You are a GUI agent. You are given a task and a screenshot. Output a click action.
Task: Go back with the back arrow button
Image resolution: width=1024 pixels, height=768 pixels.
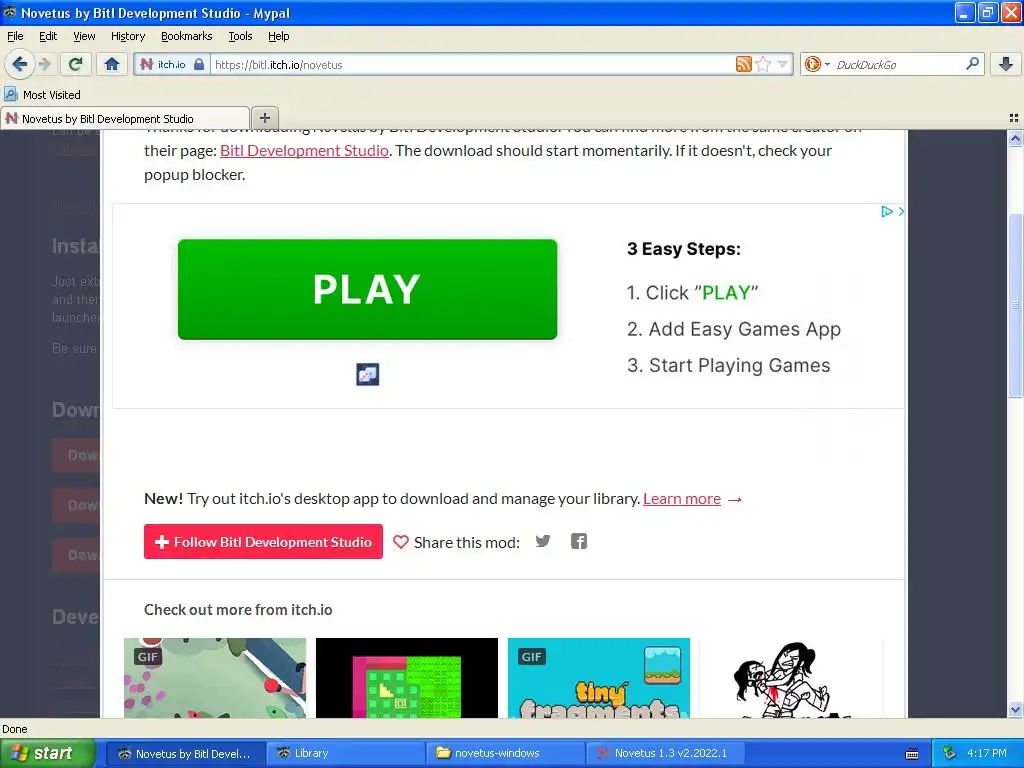20,64
